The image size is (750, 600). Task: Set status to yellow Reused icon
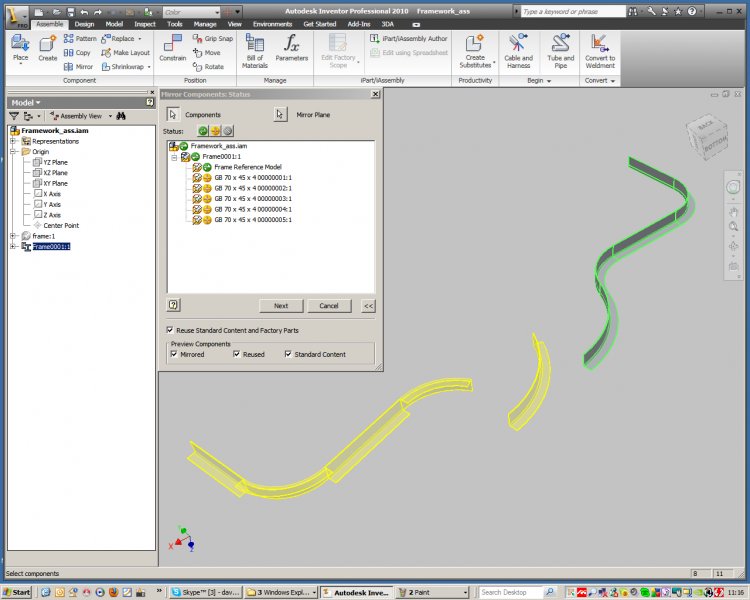(x=215, y=131)
